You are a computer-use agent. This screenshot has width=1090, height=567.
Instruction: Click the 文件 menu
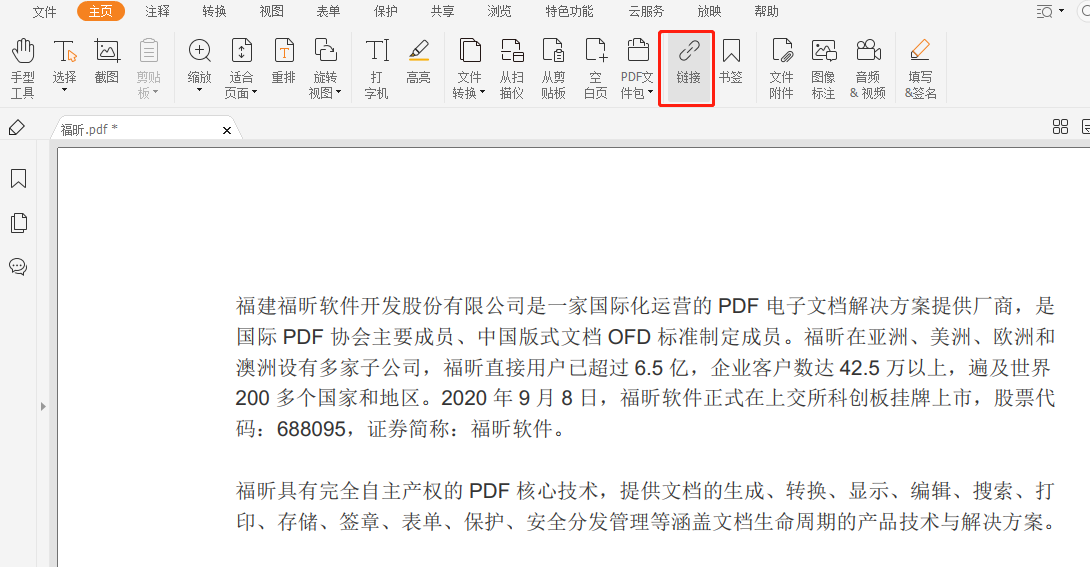[x=44, y=12]
